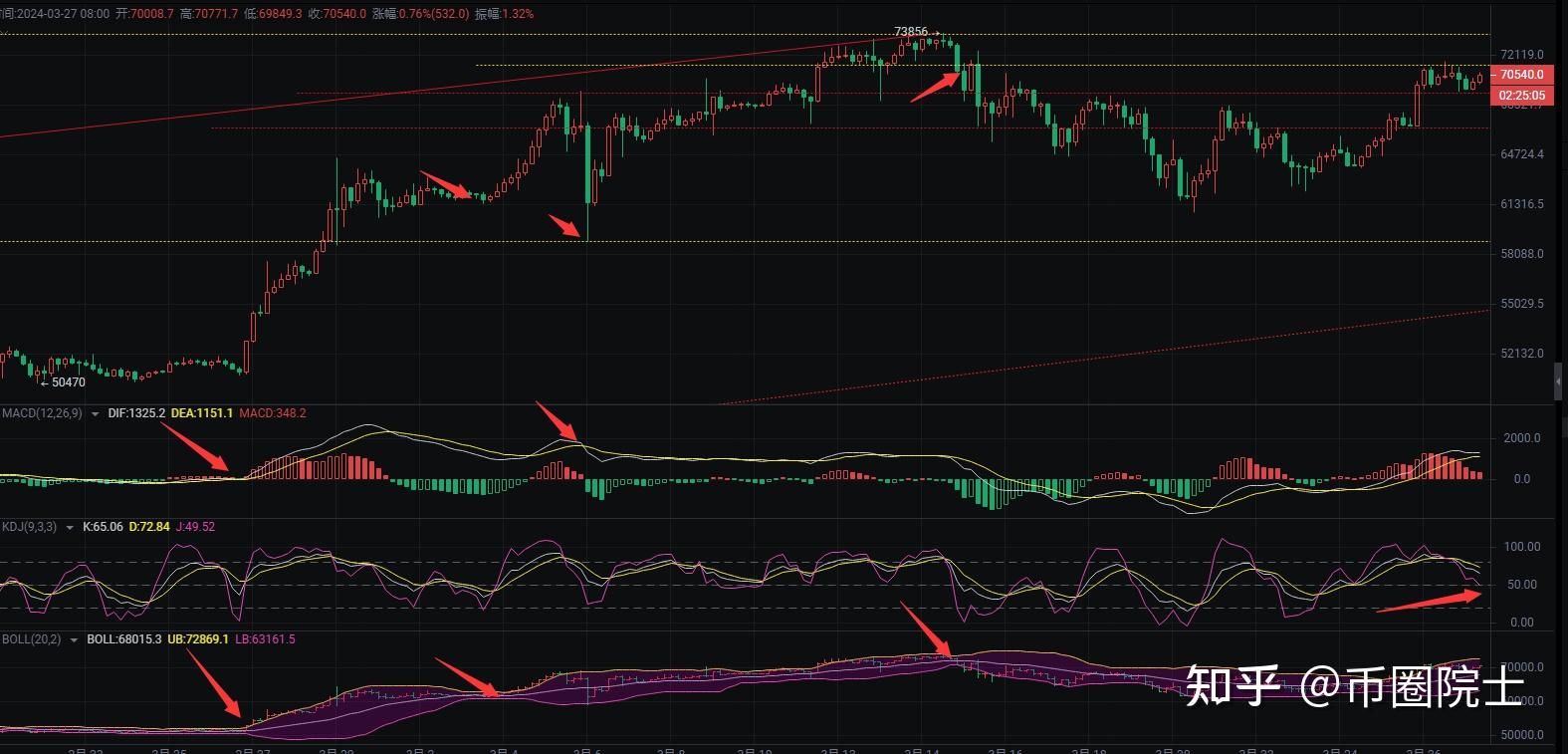1568x754 pixels.
Task: Click the right side panel collapse arrow
Action: (x=1558, y=381)
